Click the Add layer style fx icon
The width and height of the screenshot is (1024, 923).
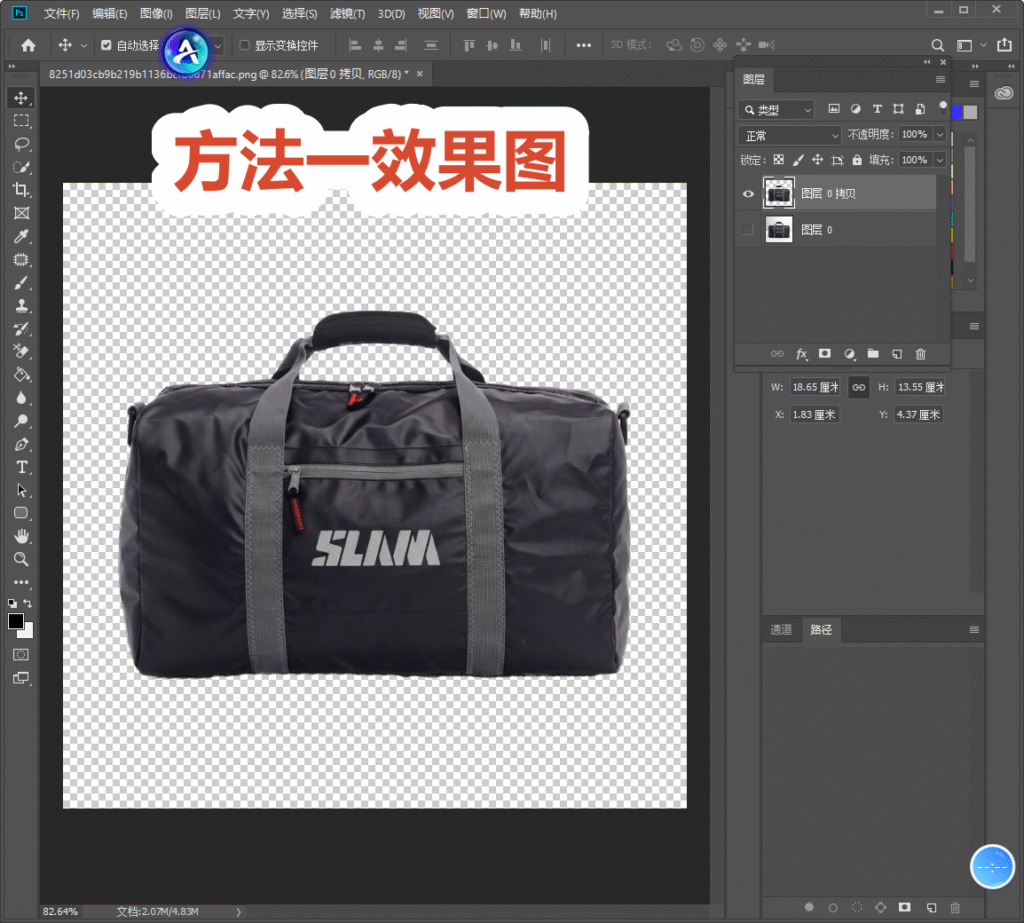(801, 354)
